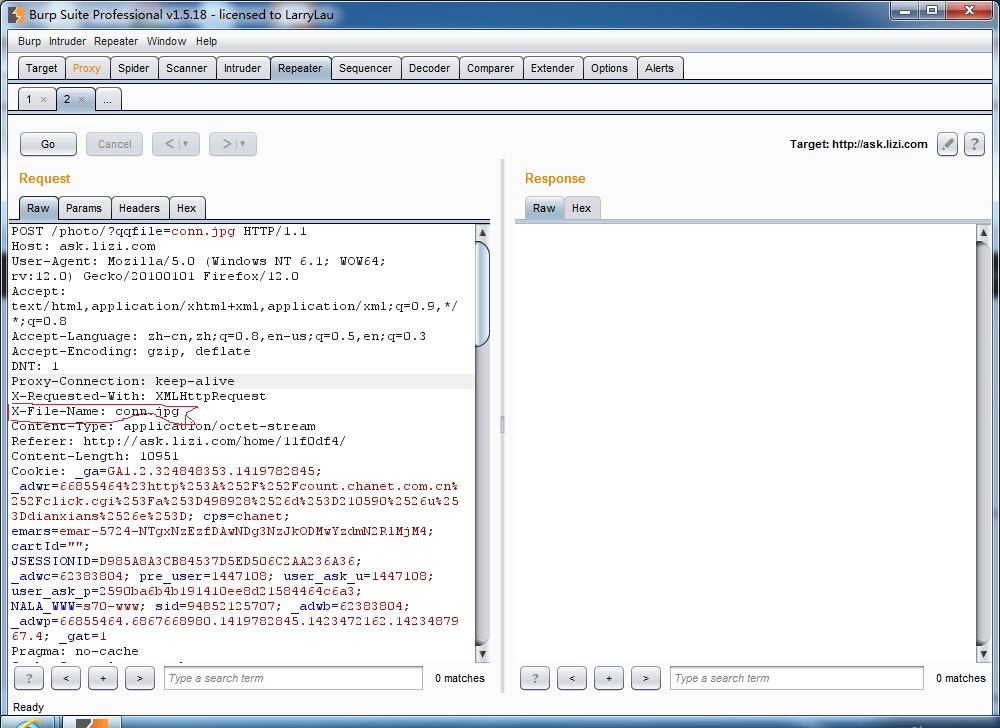Screen dimensions: 1000x728
Task: Switch to the Sequencer tool tab
Action: (x=365, y=68)
